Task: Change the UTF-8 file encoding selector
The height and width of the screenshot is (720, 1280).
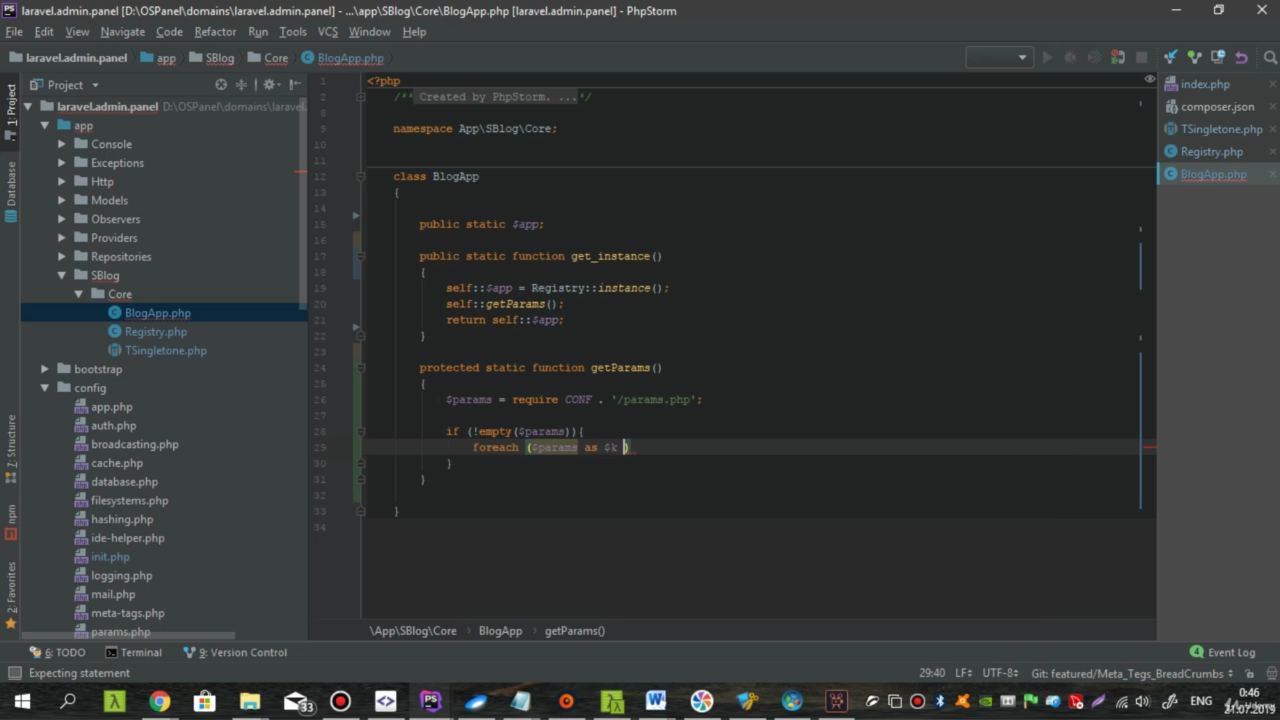Action: click(1001, 673)
